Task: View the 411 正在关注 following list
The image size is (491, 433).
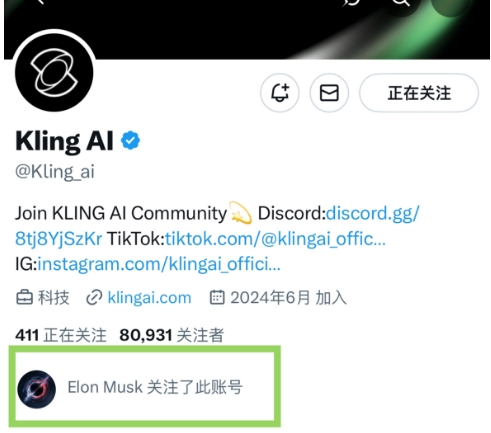Action: (61, 335)
